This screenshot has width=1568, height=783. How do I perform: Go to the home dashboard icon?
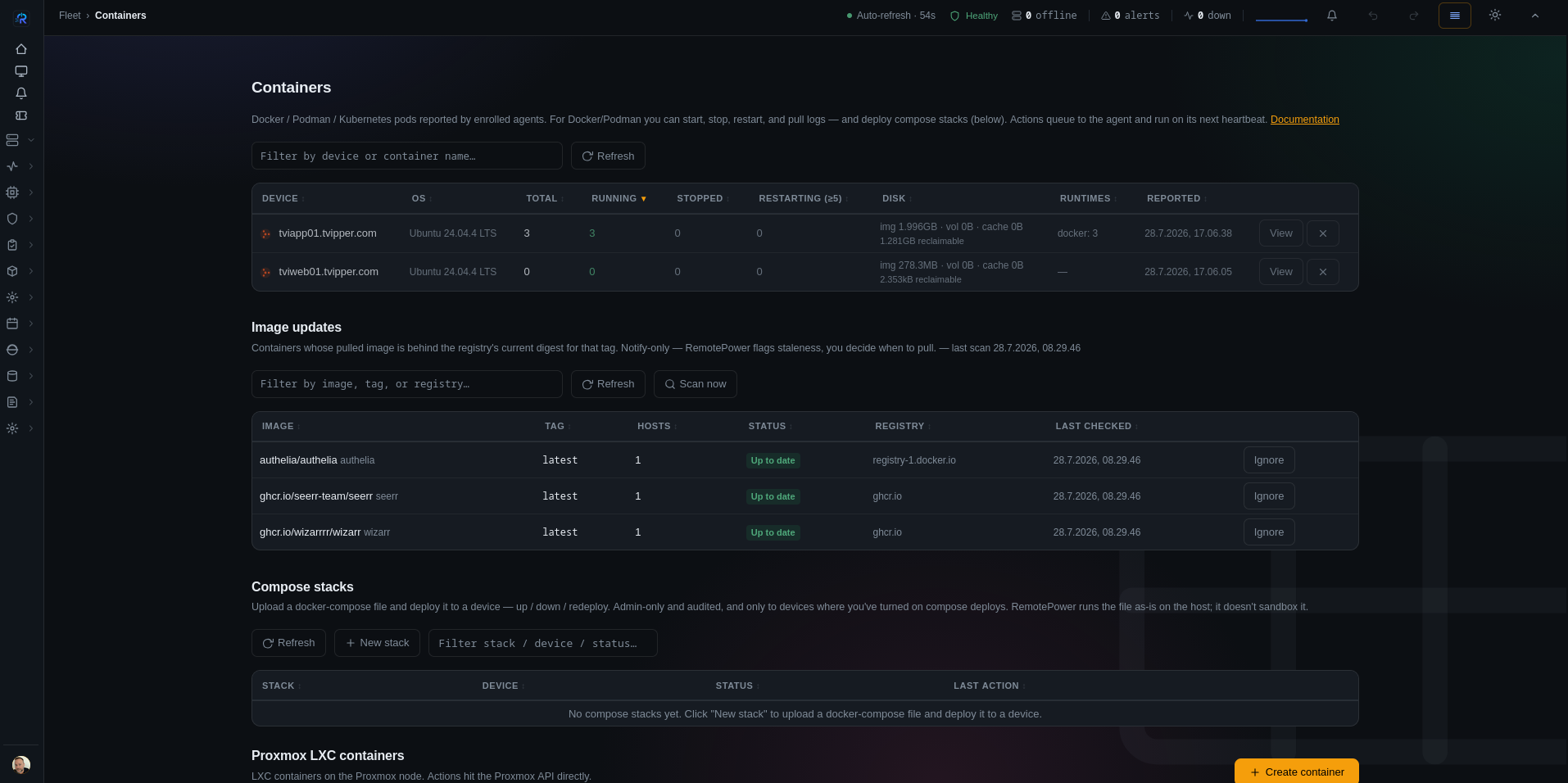click(21, 49)
